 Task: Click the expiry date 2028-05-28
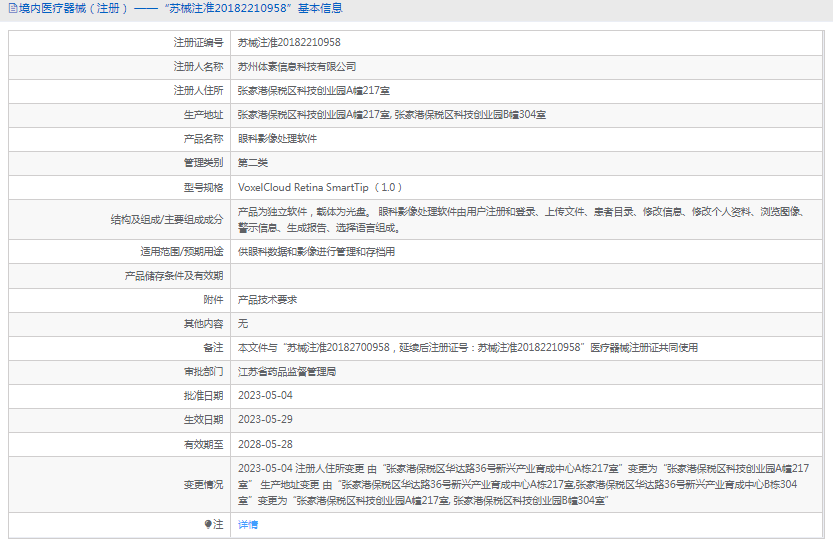pos(265,444)
